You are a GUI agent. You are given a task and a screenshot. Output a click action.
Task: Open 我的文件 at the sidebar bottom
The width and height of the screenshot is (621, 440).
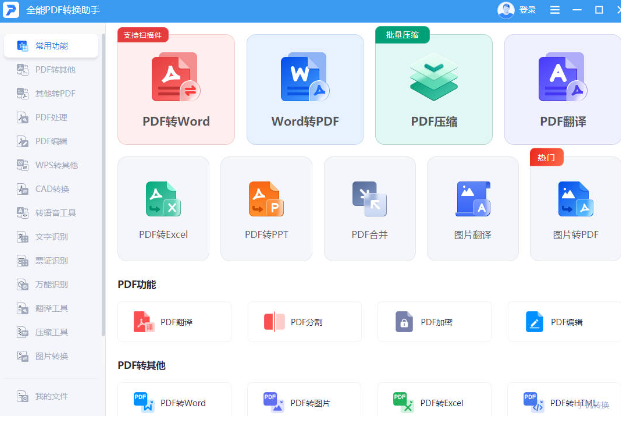[50, 396]
